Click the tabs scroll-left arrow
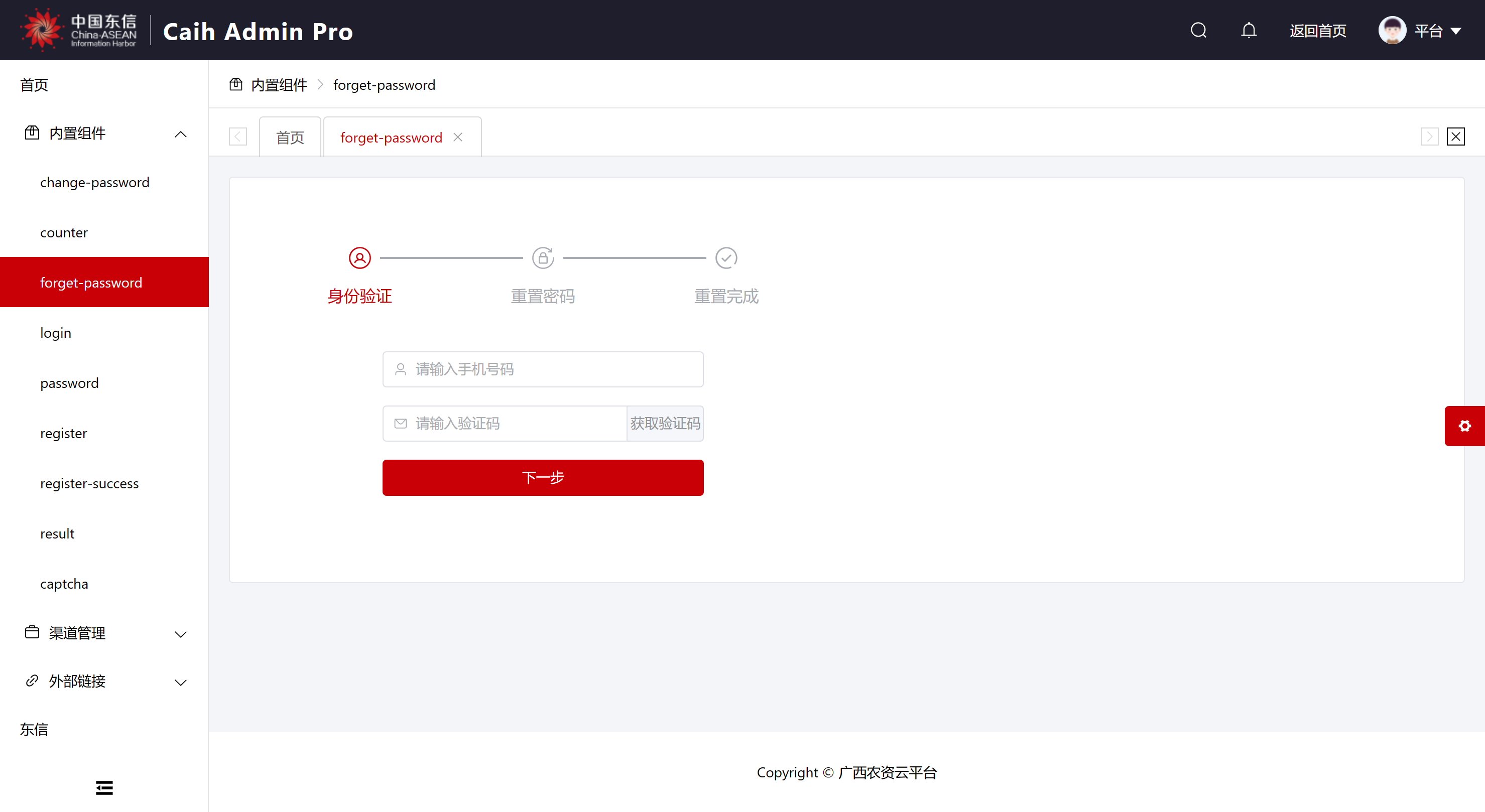Screen dimensions: 1485x812 click(x=237, y=137)
